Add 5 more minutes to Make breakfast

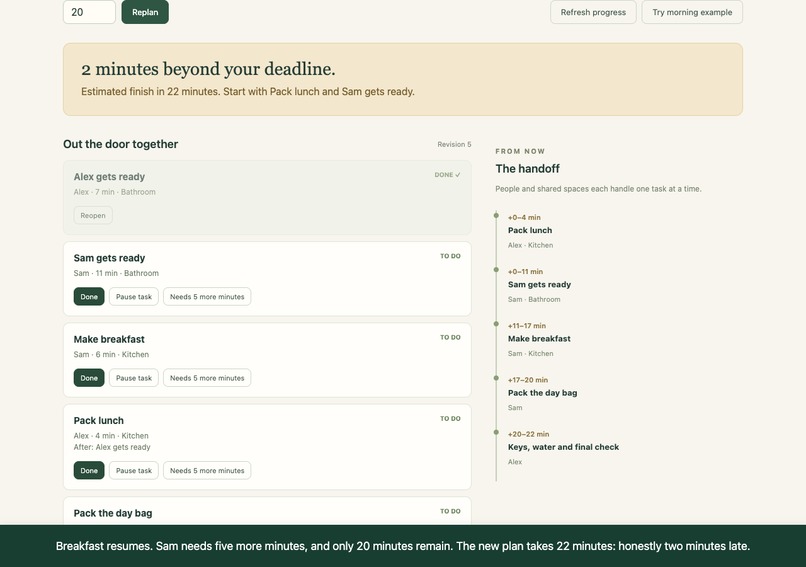coord(207,378)
